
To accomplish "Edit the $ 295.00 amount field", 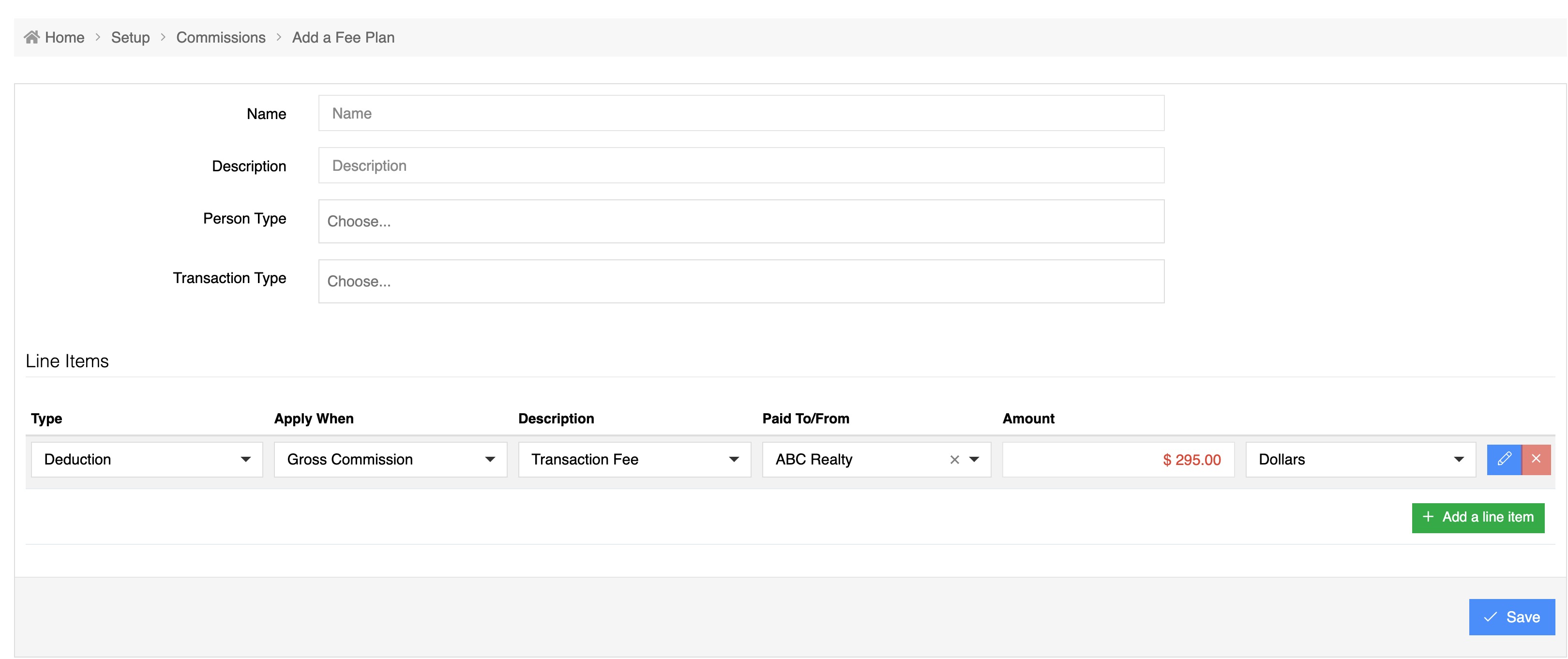I will [1117, 460].
